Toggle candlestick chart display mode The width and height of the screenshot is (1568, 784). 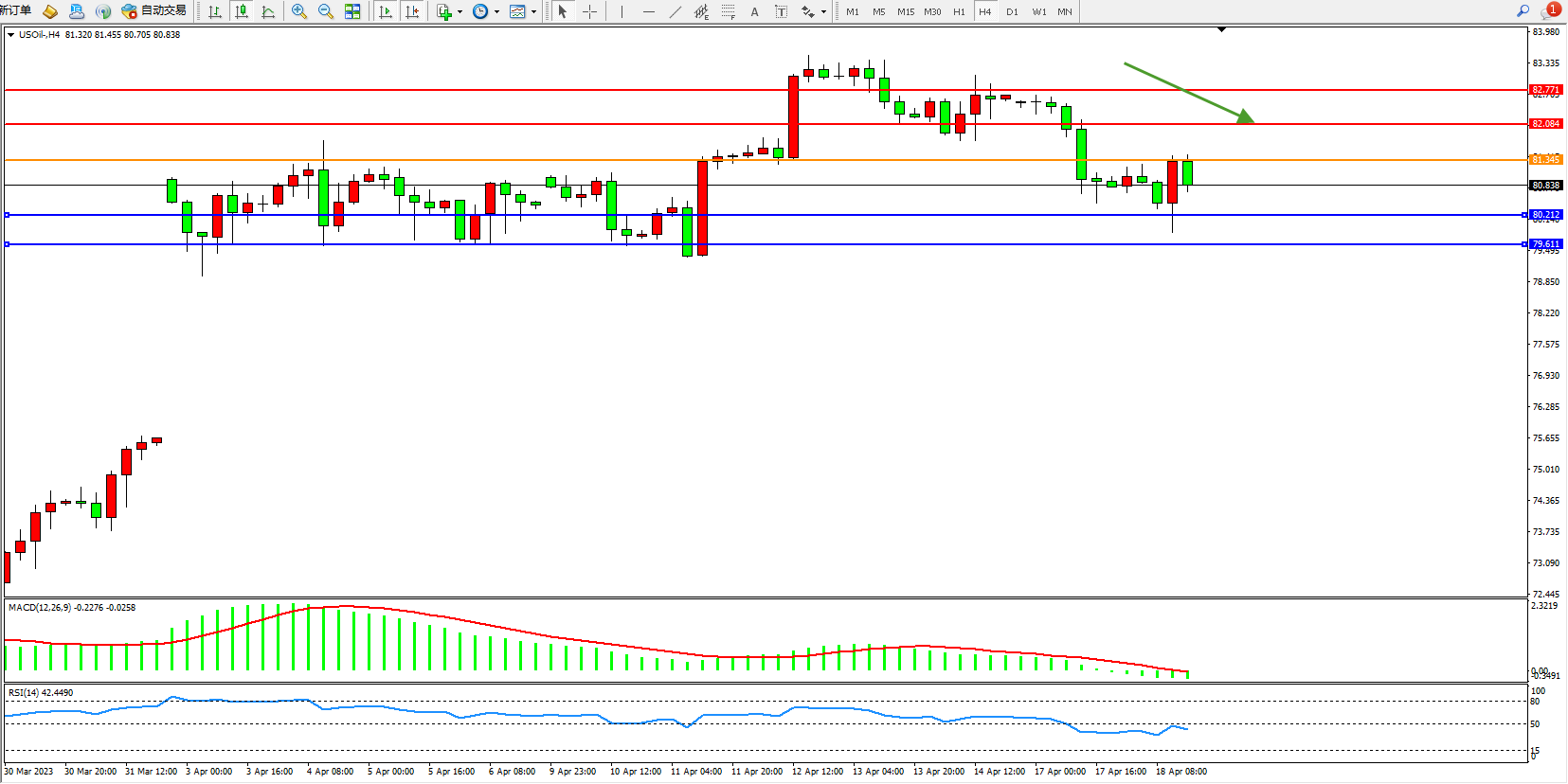(242, 11)
